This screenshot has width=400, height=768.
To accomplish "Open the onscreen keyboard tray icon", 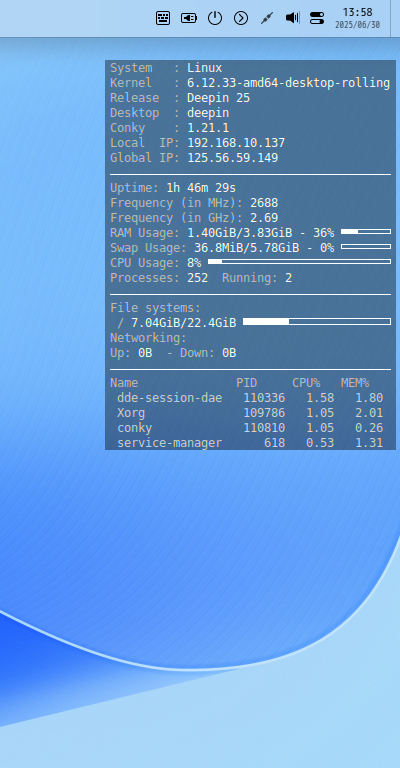I will click(x=163, y=18).
